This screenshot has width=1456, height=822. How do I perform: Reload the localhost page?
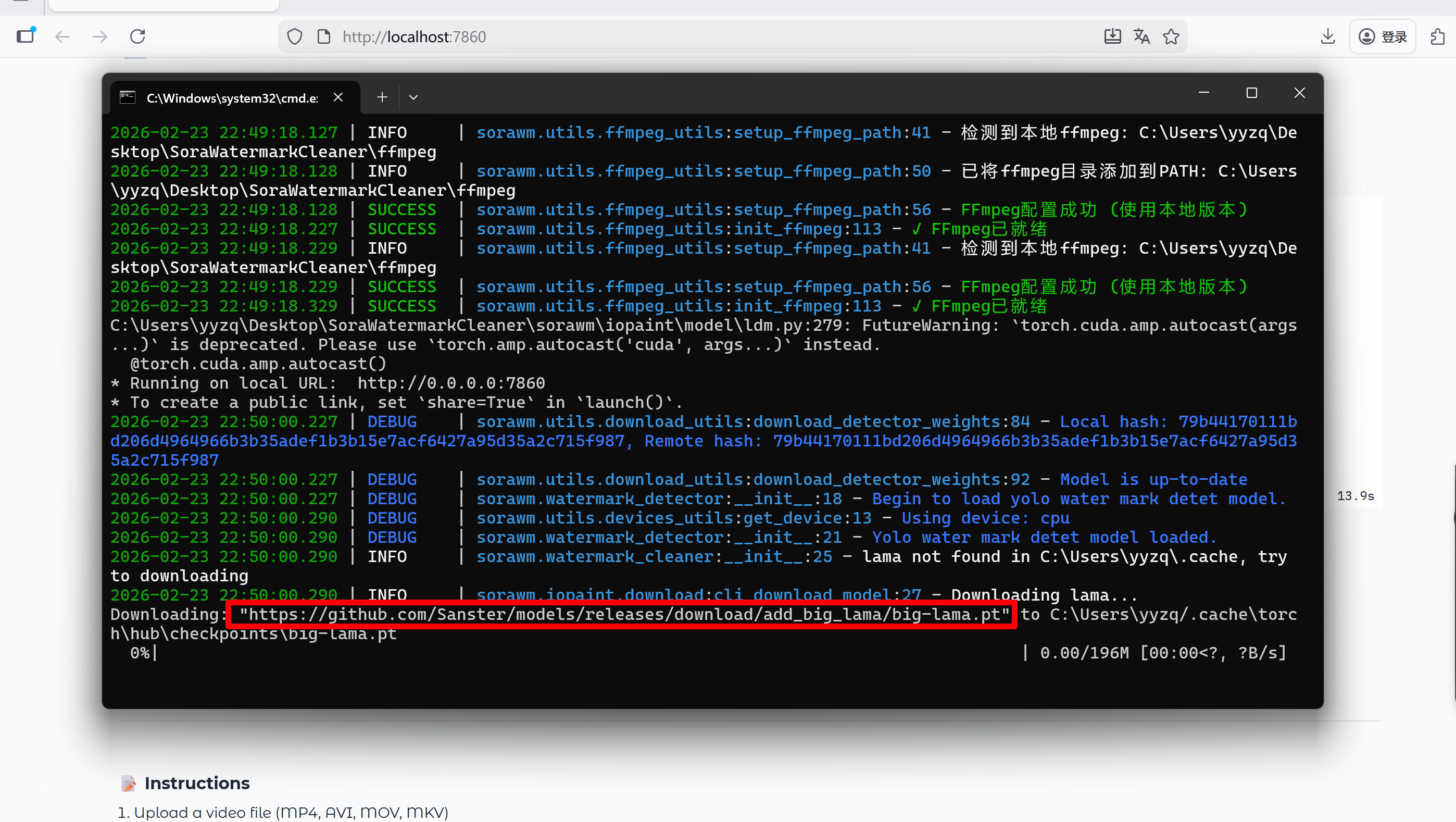click(137, 37)
